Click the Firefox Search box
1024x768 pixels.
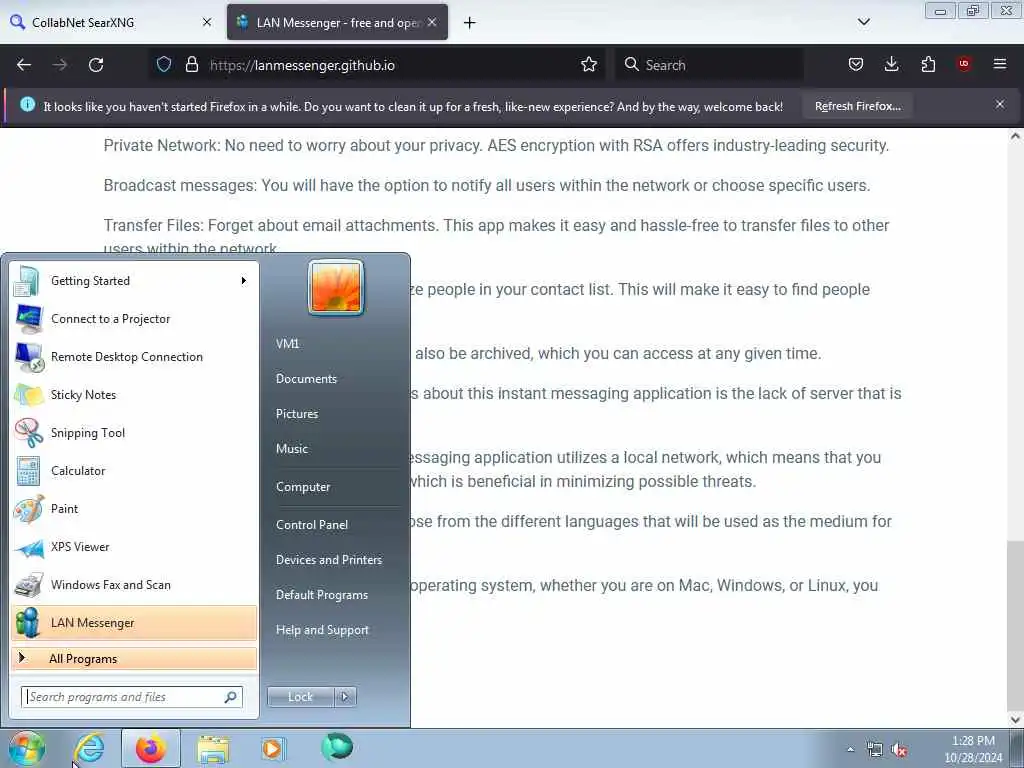coord(709,65)
